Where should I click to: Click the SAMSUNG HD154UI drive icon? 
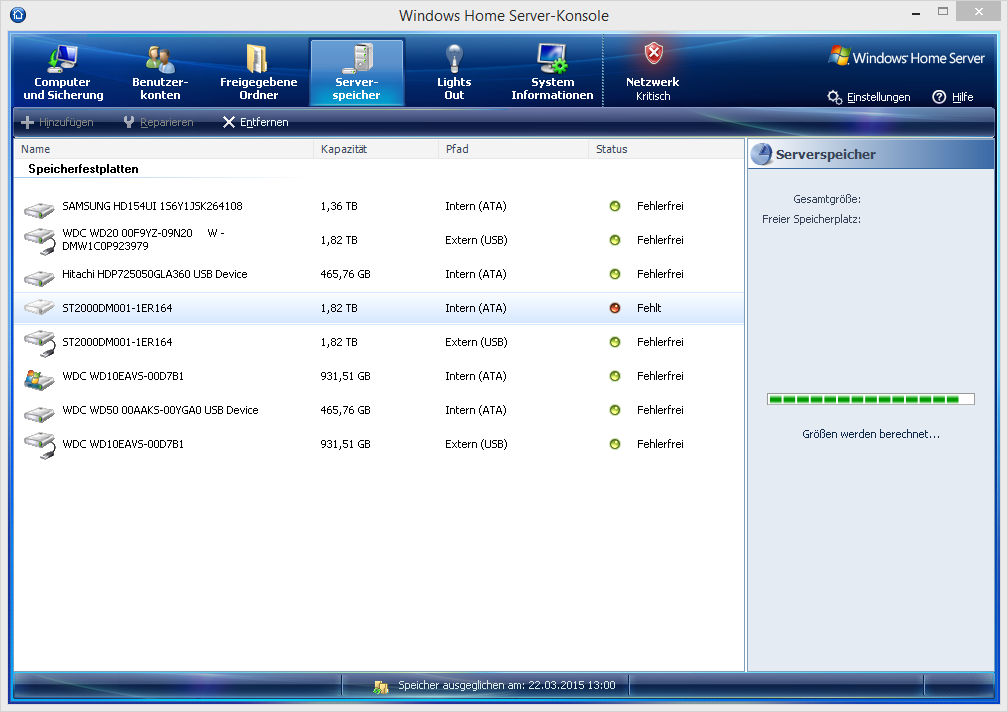point(39,209)
